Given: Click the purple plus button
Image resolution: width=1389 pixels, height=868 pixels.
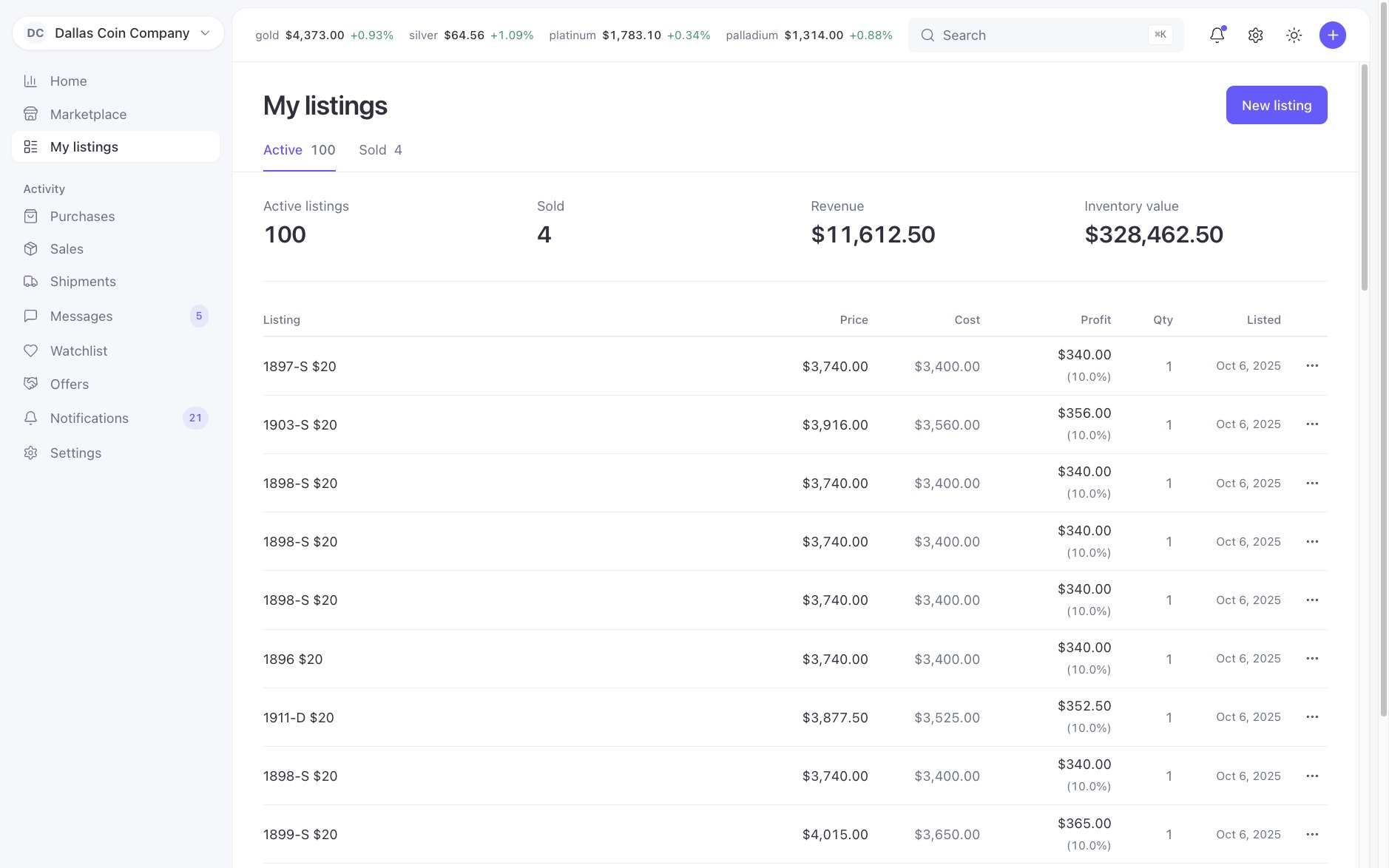Looking at the screenshot, I should [x=1332, y=35].
